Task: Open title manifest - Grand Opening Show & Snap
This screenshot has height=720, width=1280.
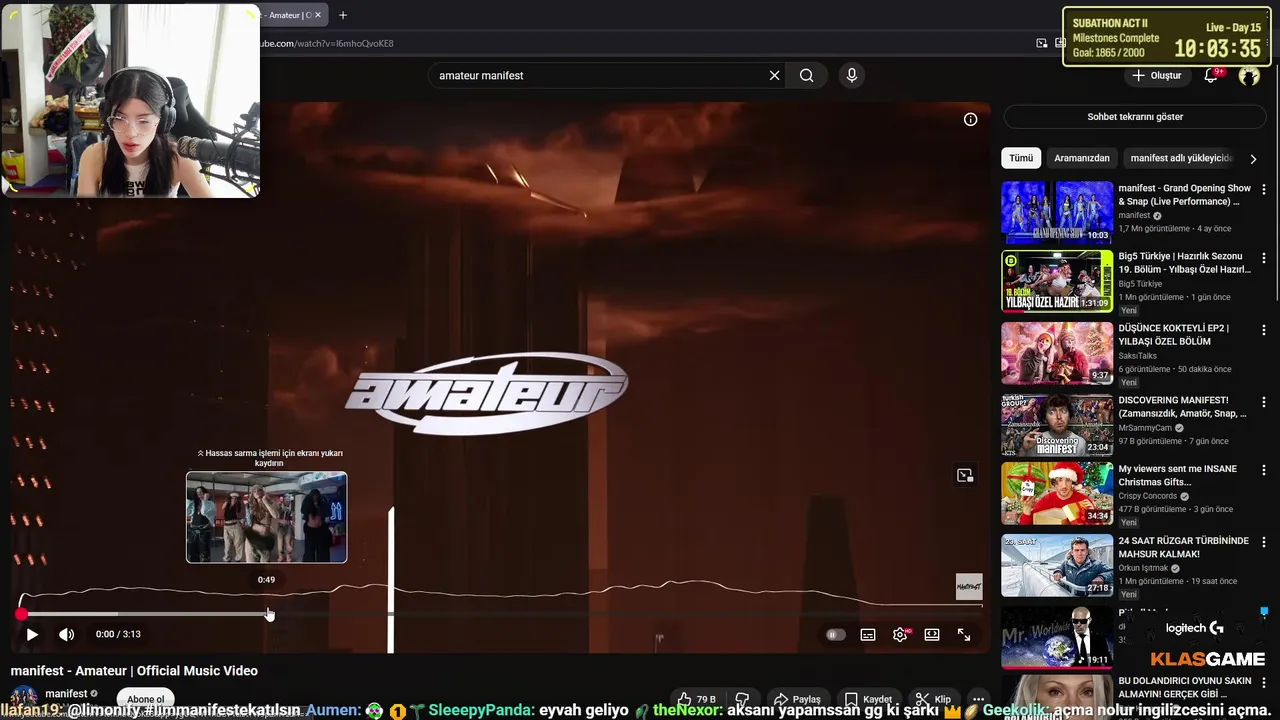Action: (1184, 195)
